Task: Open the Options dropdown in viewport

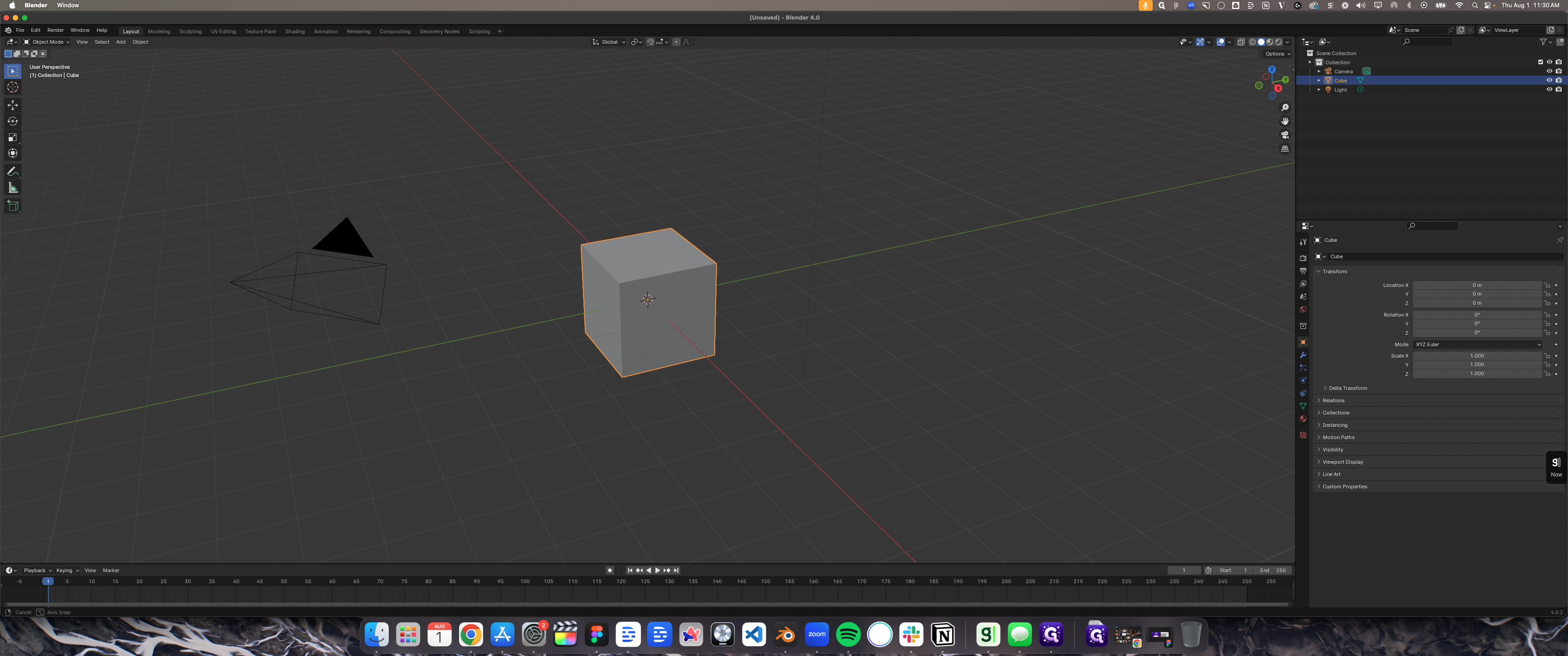Action: click(1278, 54)
